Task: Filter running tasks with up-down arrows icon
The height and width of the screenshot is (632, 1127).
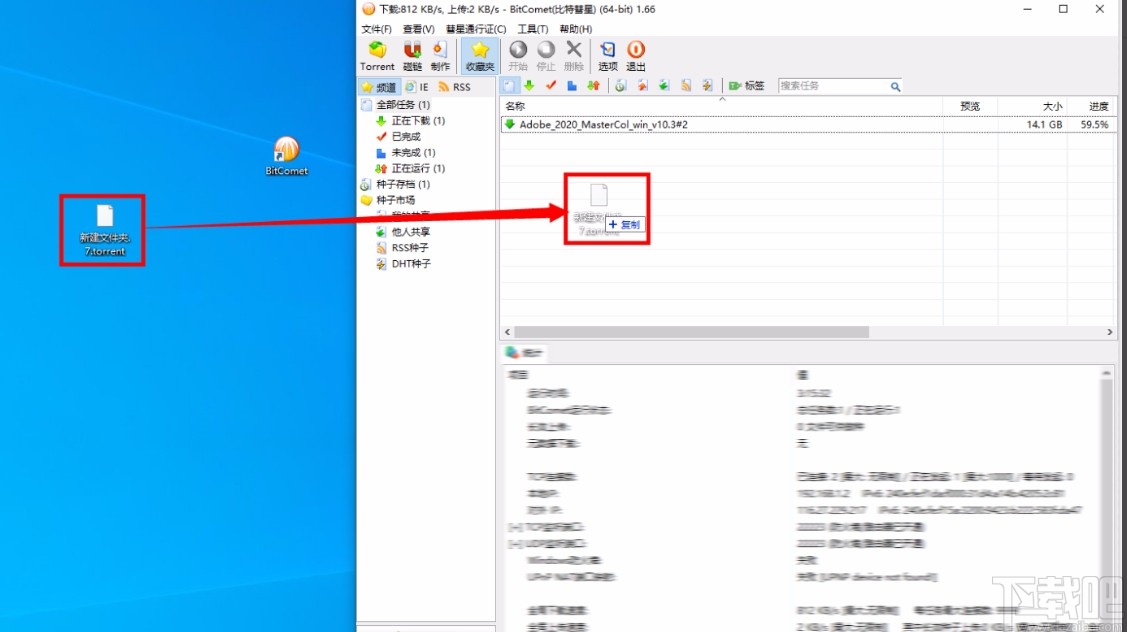Action: coord(594,86)
